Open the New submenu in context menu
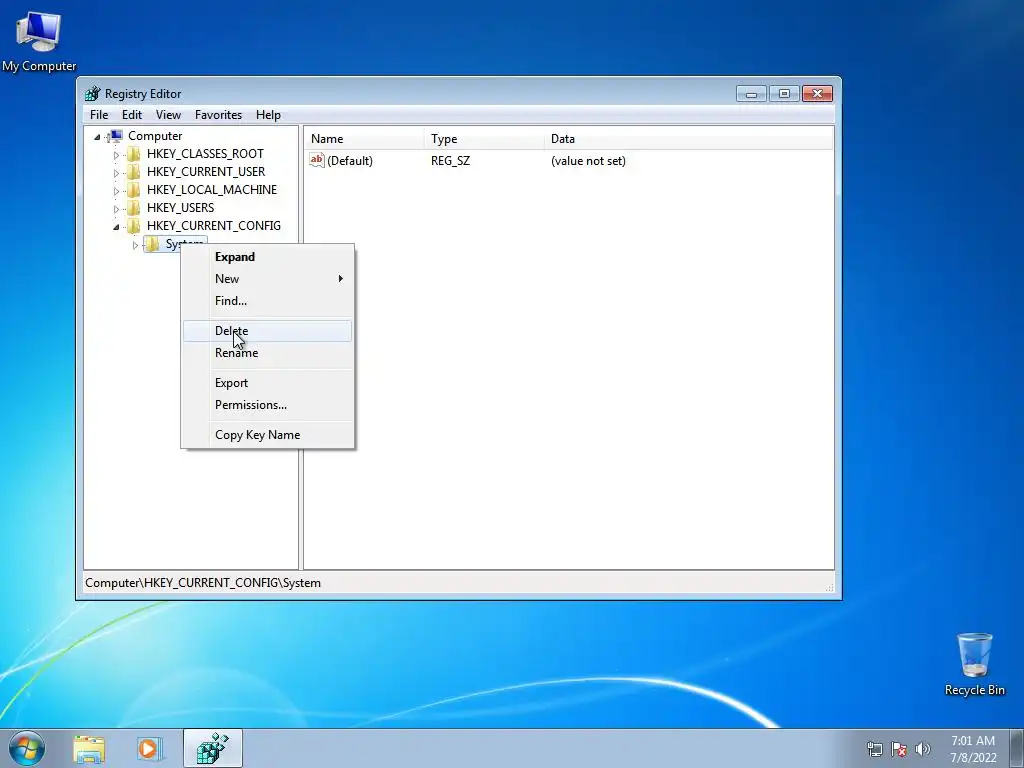This screenshot has width=1024, height=768. coord(267,279)
